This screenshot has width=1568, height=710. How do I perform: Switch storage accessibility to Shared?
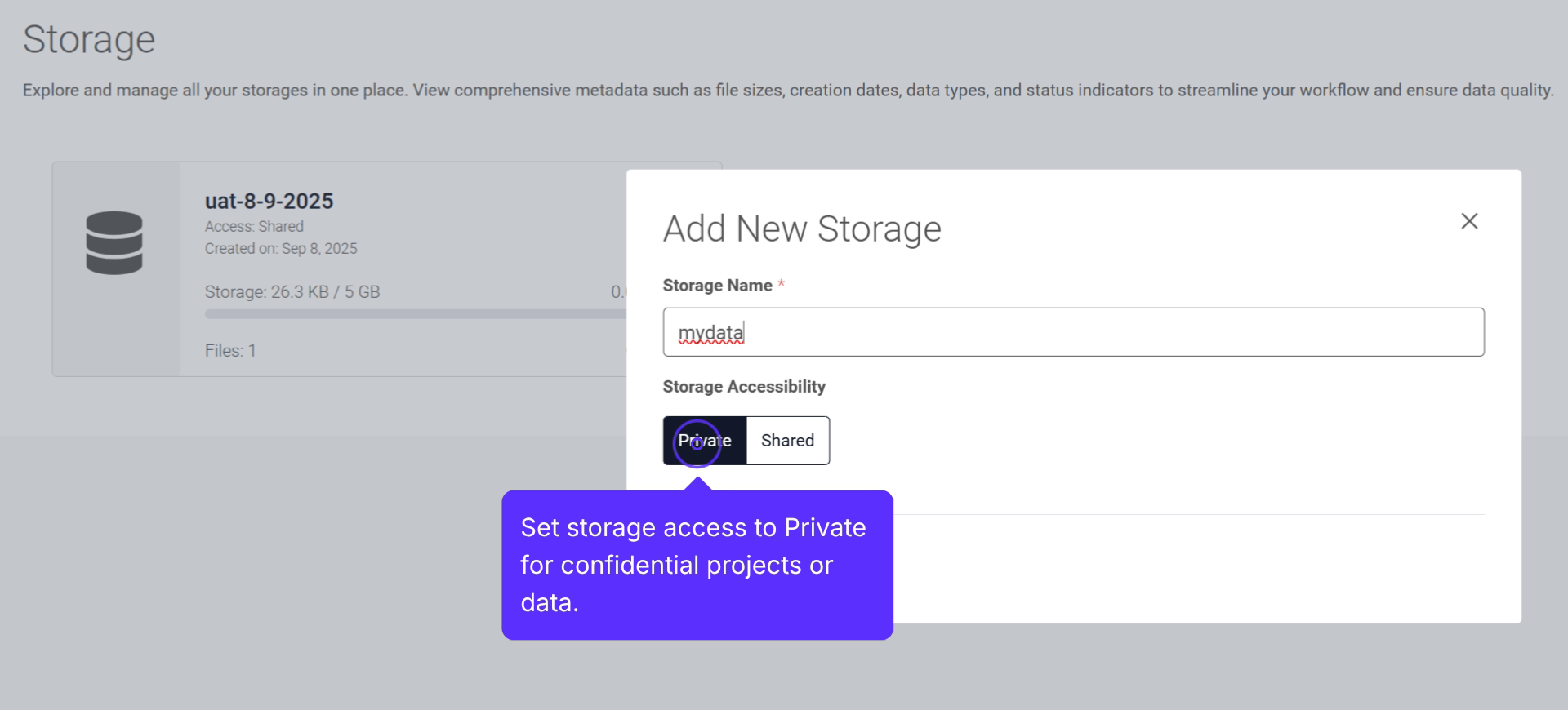pos(787,441)
